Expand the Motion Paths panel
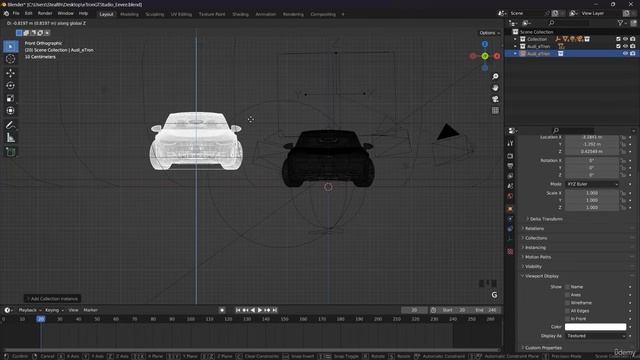Image resolution: width=640 pixels, height=360 pixels. point(537,257)
